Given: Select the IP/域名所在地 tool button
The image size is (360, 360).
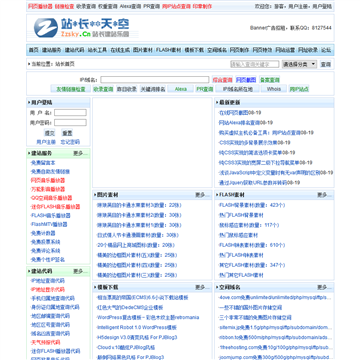Looking at the screenshot, I should tap(238, 89).
